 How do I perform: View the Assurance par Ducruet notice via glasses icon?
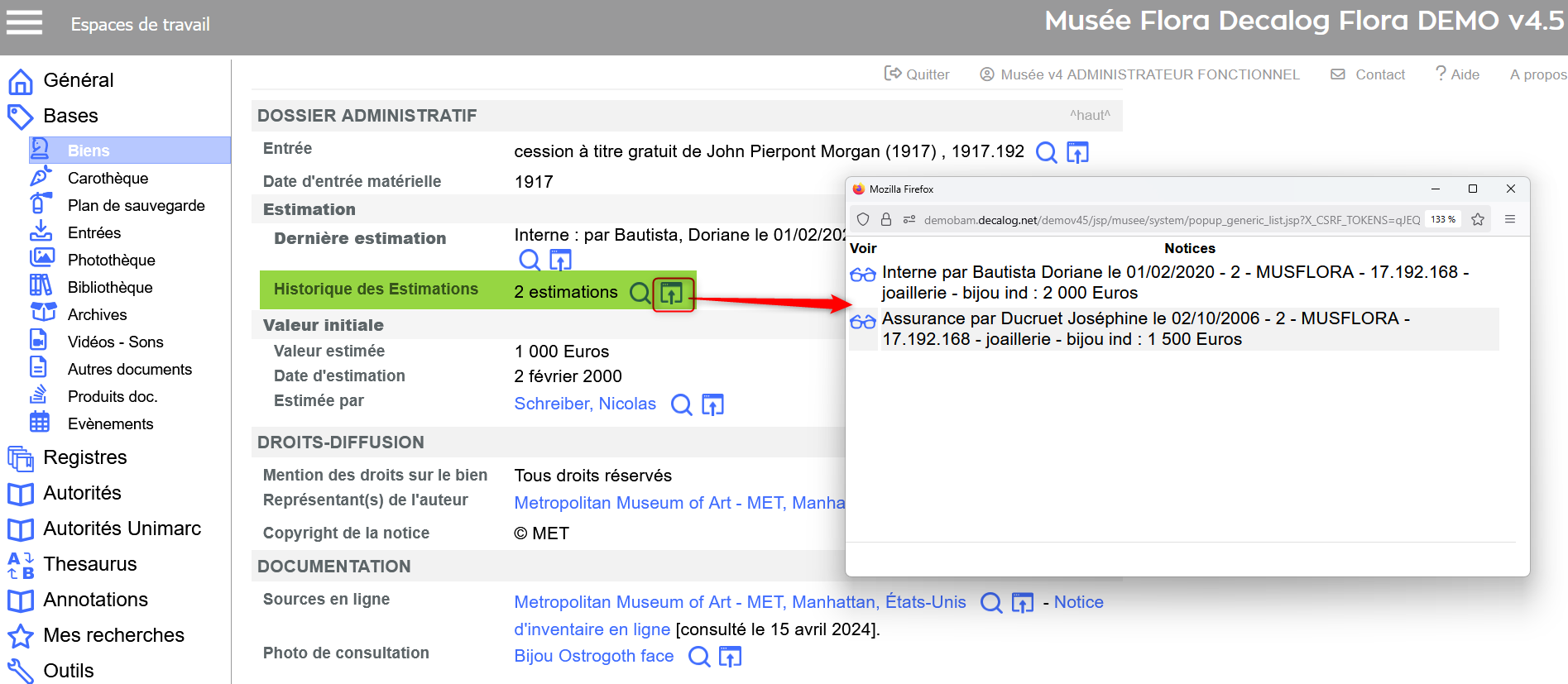point(862,322)
